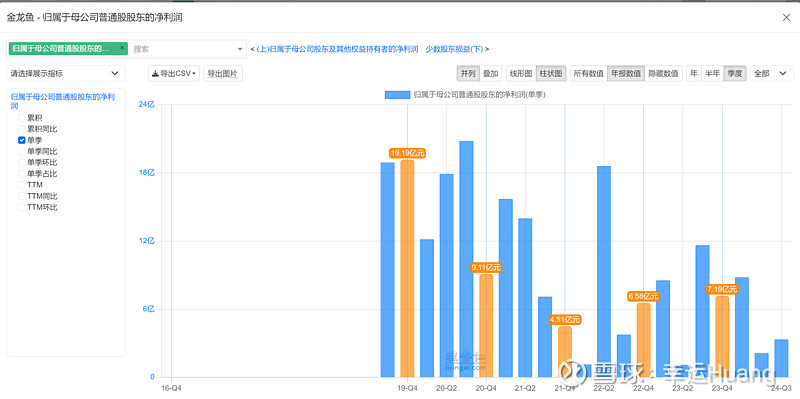Click the 12亿 y-axis label
800x399 pixels.
146,241
